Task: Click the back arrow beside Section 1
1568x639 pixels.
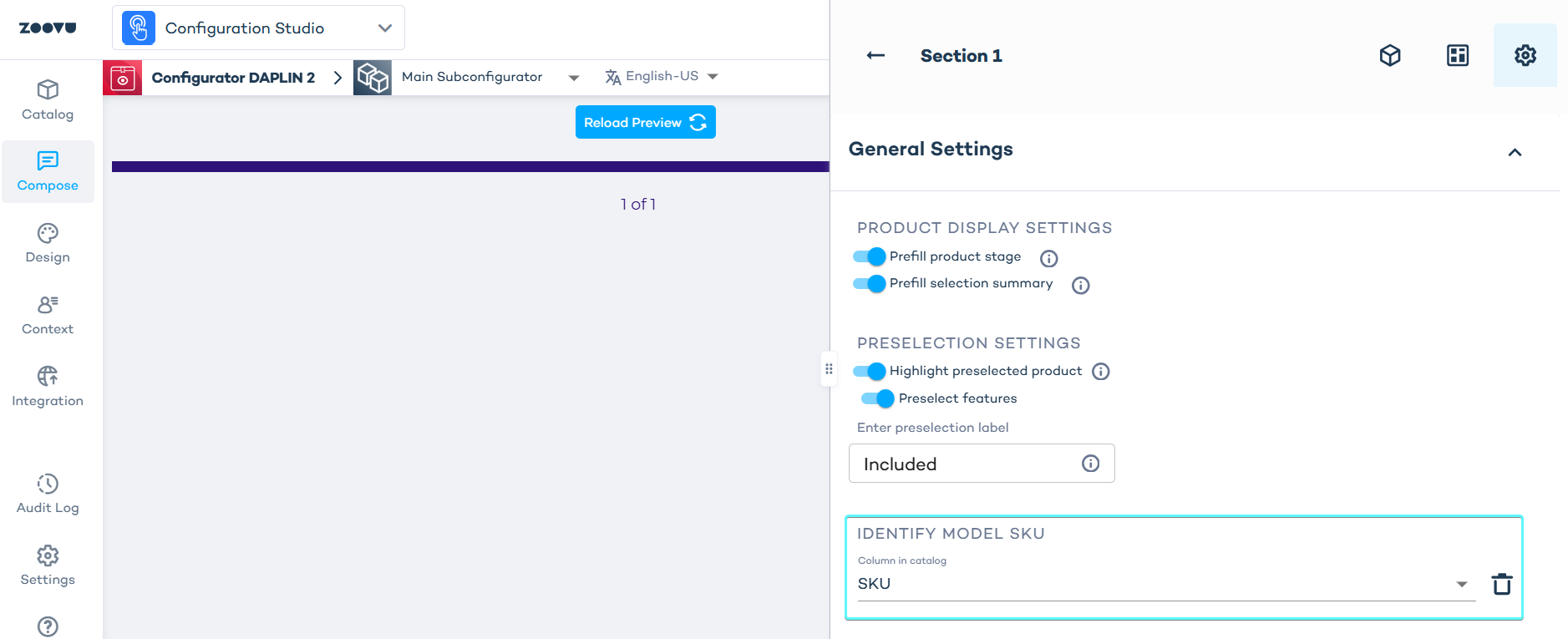Action: (875, 56)
